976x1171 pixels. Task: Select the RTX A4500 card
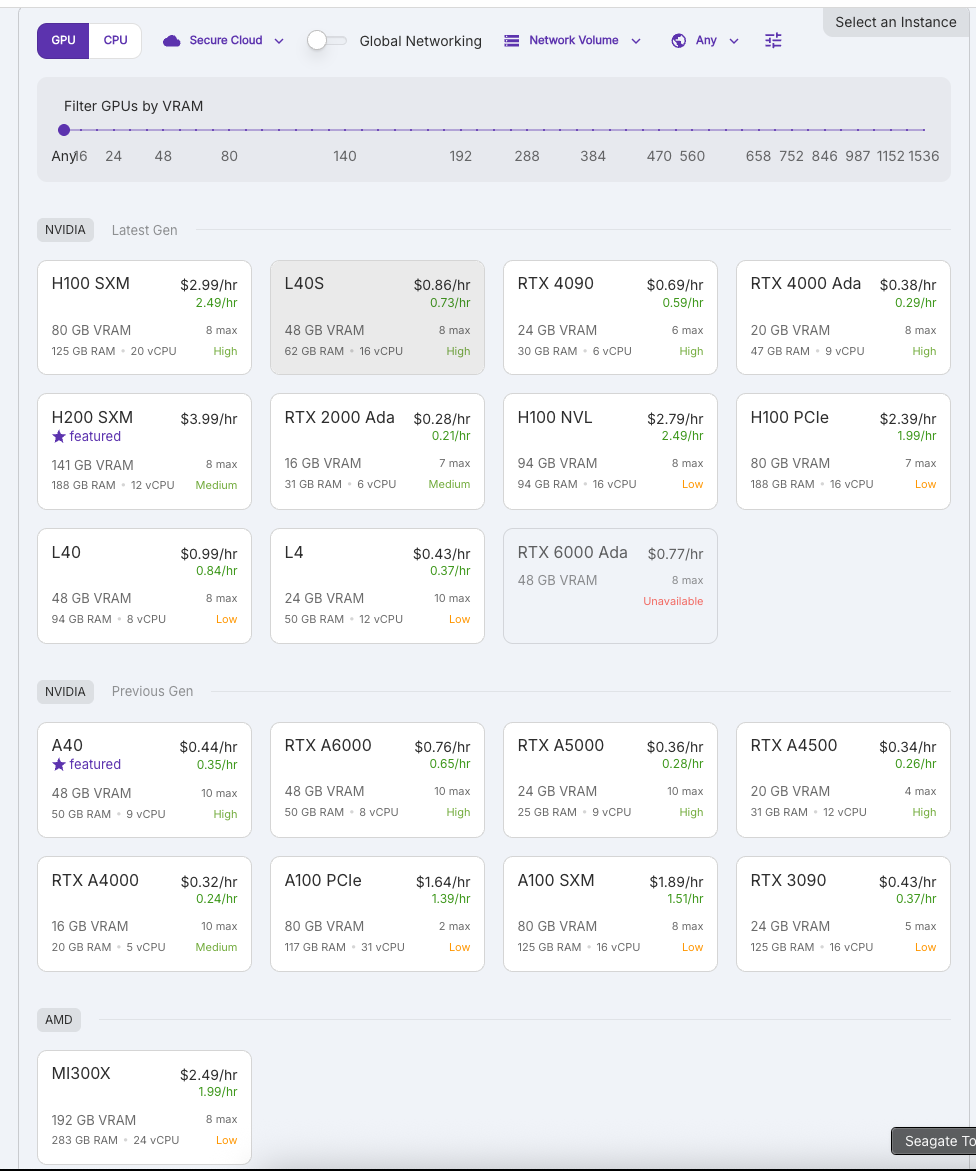click(x=843, y=780)
